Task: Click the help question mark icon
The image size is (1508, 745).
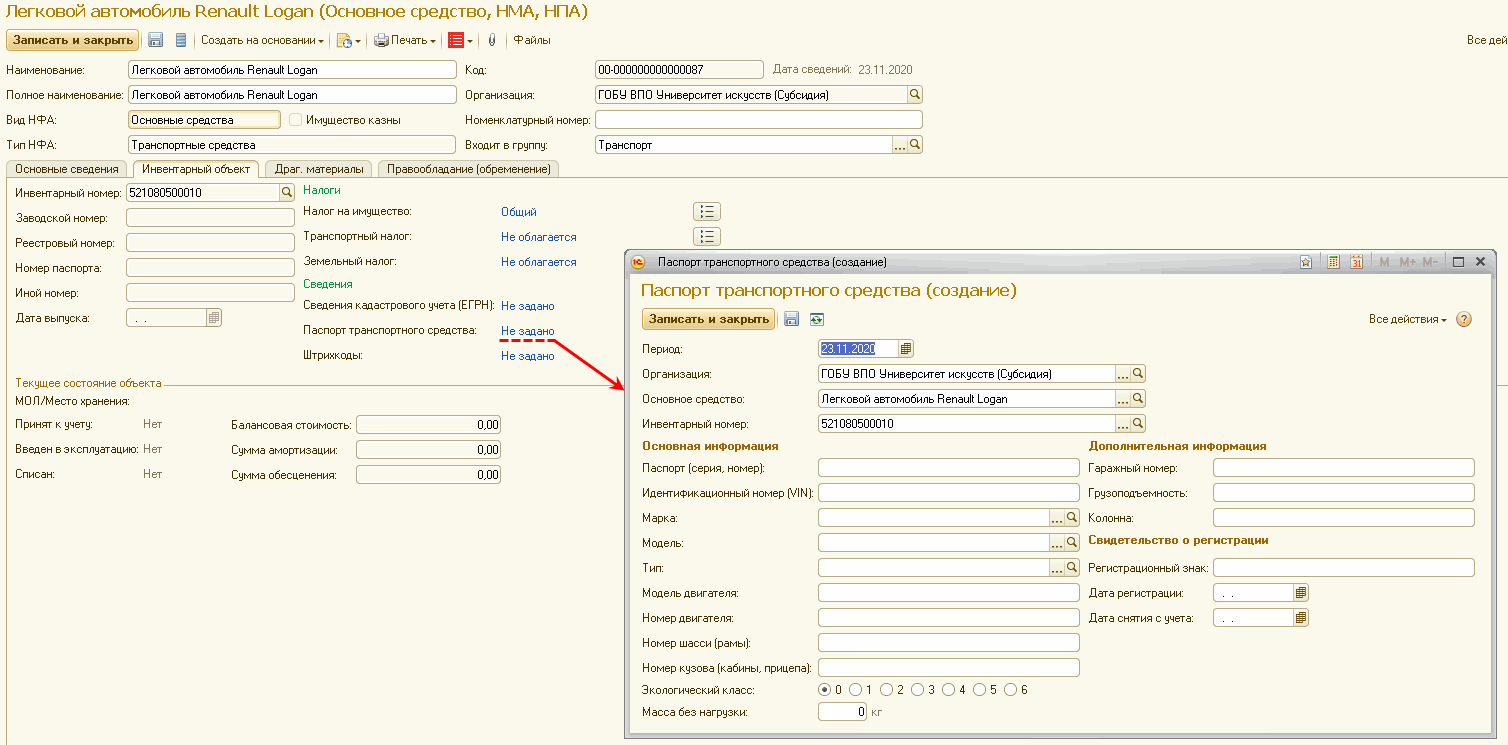Action: (1464, 319)
